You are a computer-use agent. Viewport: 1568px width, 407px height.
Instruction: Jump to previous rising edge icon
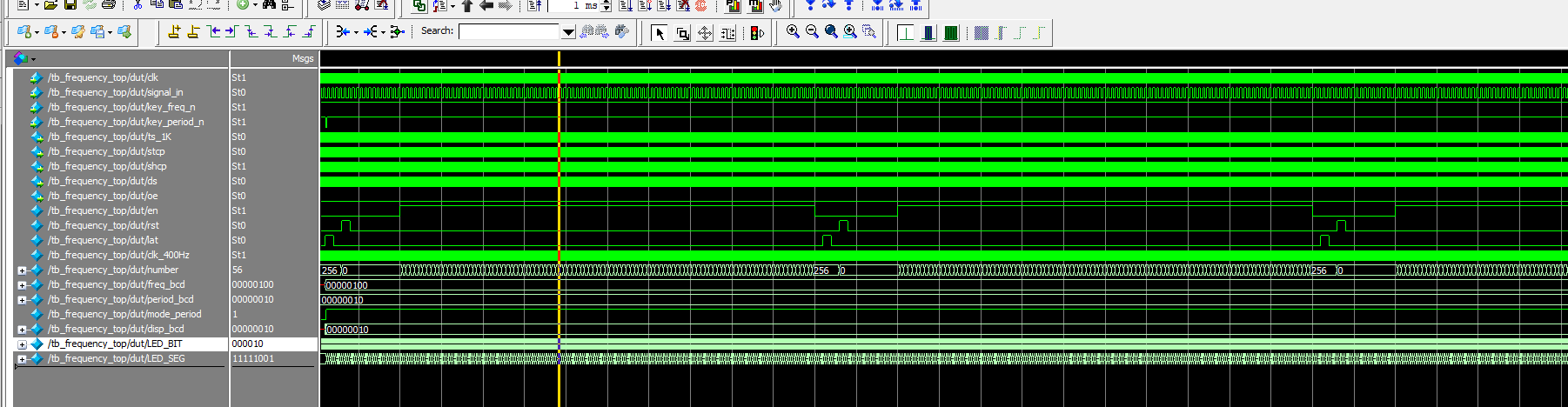click(289, 32)
